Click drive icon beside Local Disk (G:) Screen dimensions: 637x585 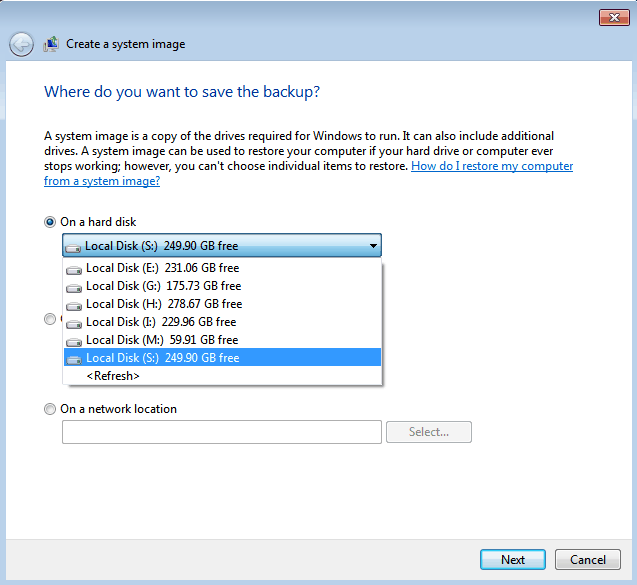(73, 287)
